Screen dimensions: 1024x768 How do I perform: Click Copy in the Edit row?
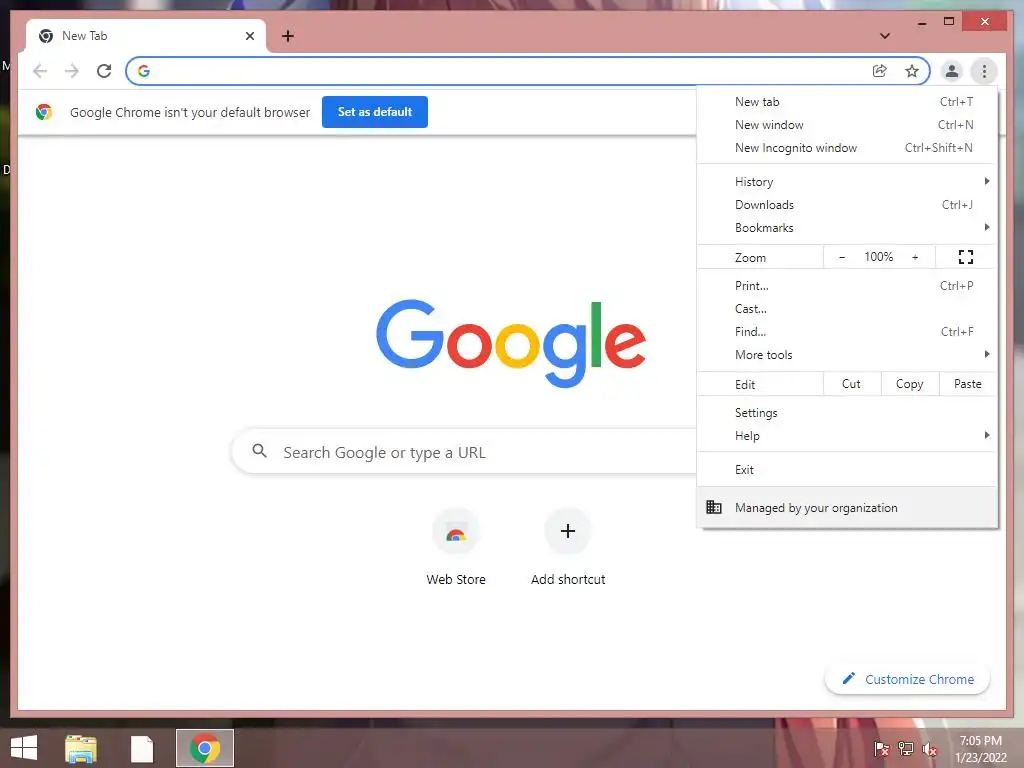pyautogui.click(x=910, y=384)
